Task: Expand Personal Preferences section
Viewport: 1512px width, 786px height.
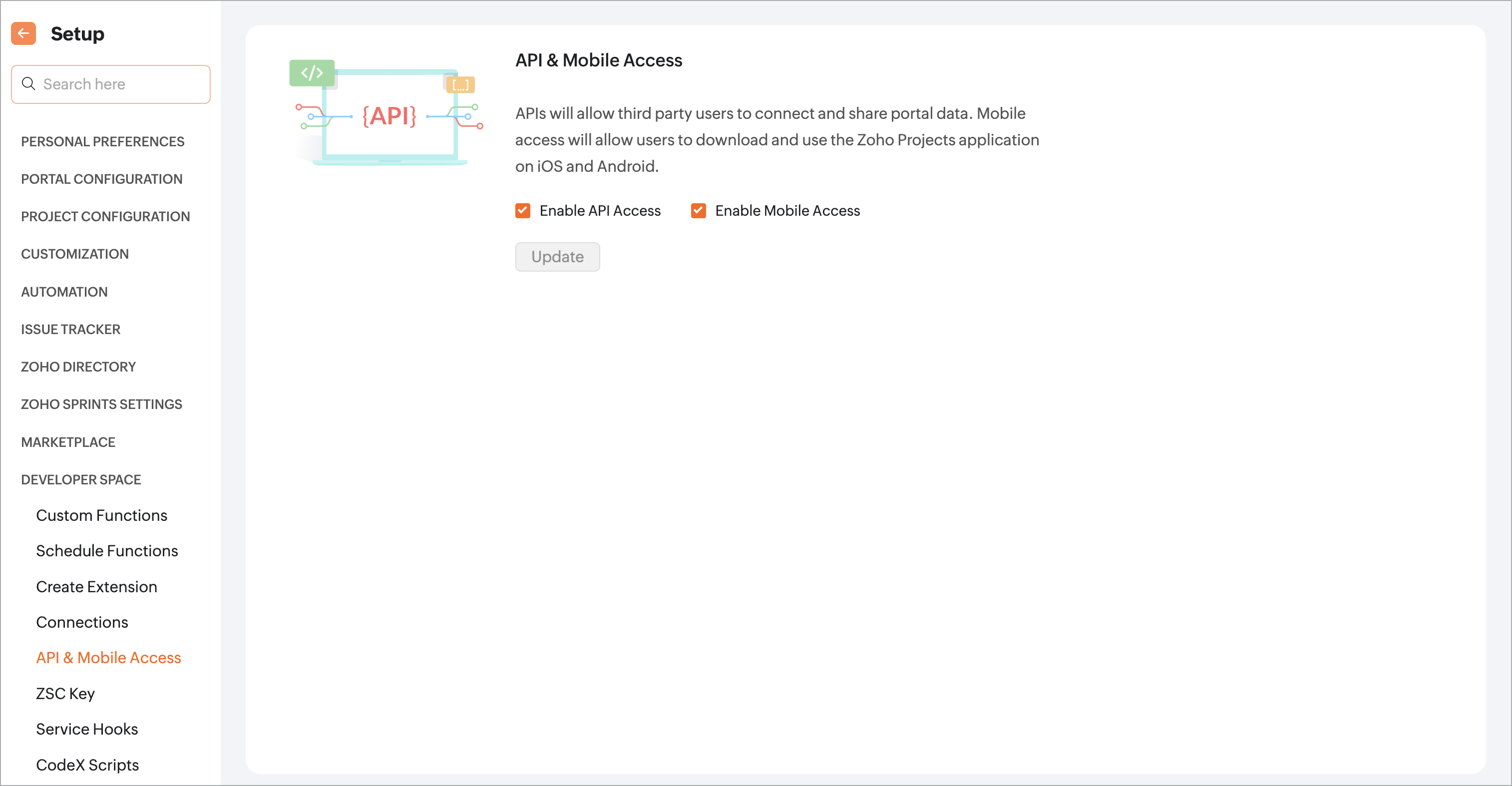Action: (103, 141)
